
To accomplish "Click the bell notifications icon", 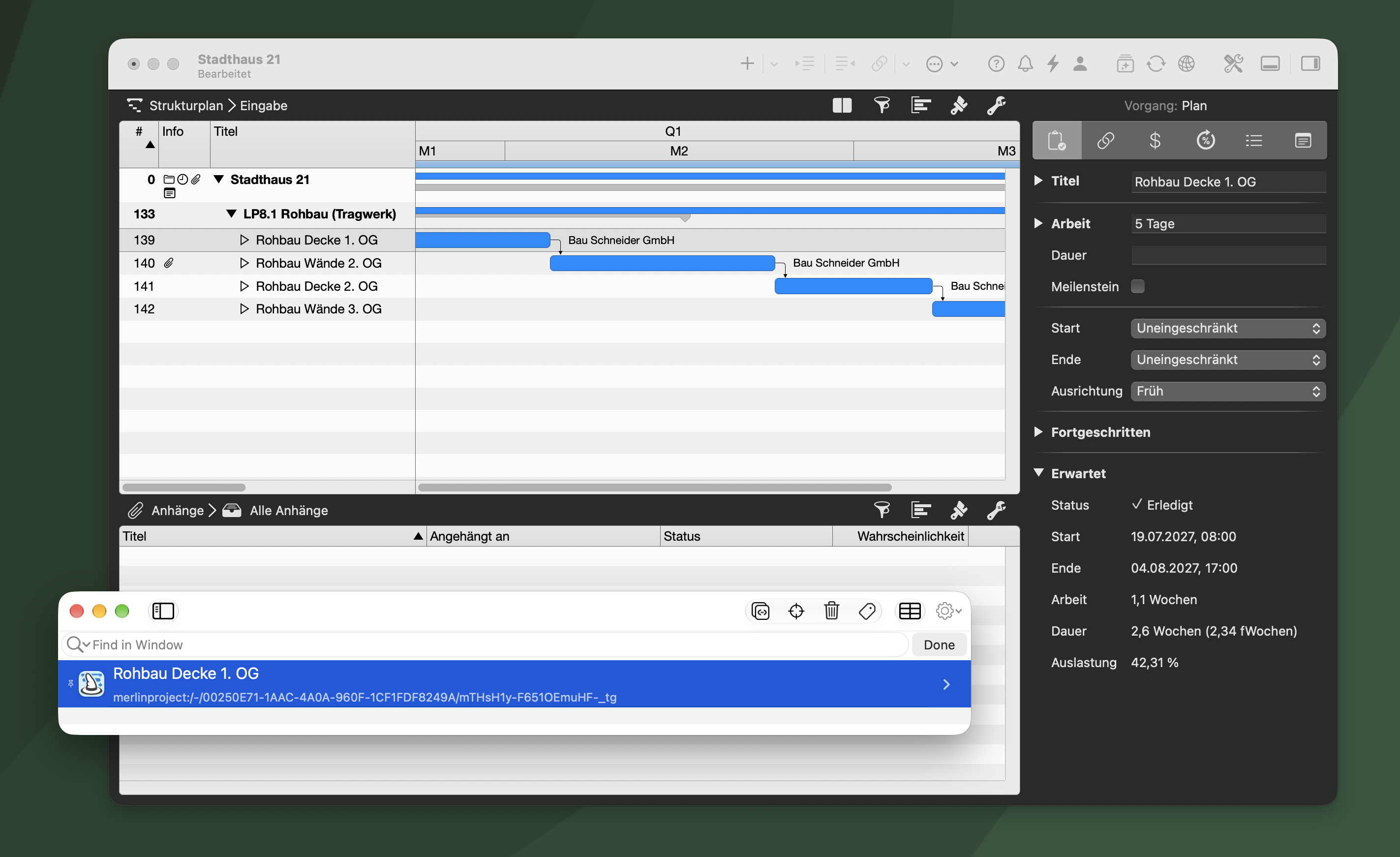I will [1025, 63].
